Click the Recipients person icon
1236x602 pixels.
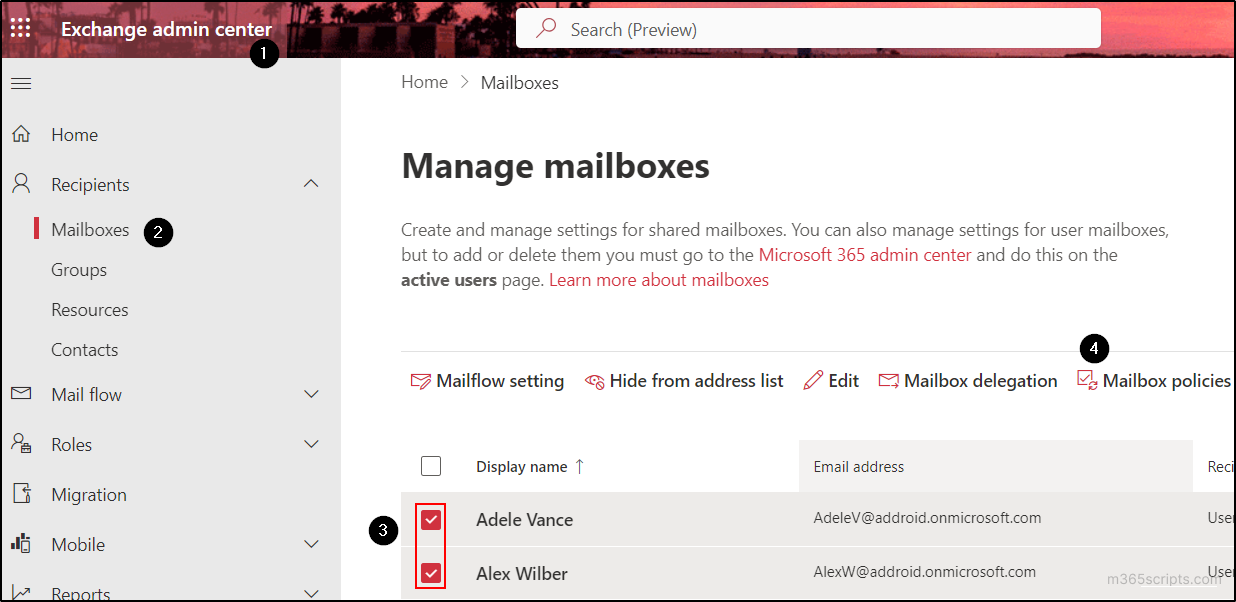pyautogui.click(x=21, y=184)
